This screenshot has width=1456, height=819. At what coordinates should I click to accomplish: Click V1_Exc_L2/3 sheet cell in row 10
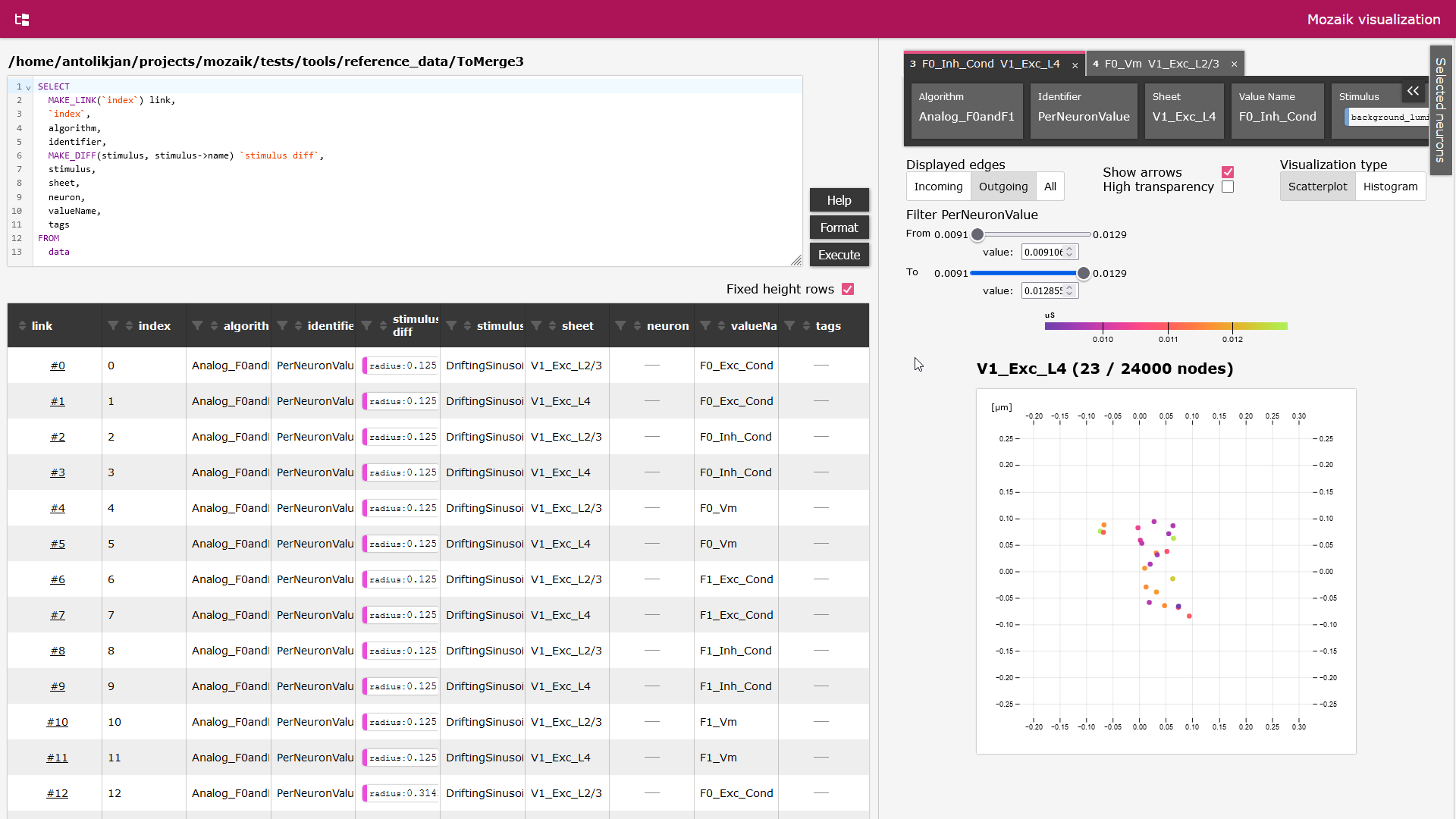[566, 722]
